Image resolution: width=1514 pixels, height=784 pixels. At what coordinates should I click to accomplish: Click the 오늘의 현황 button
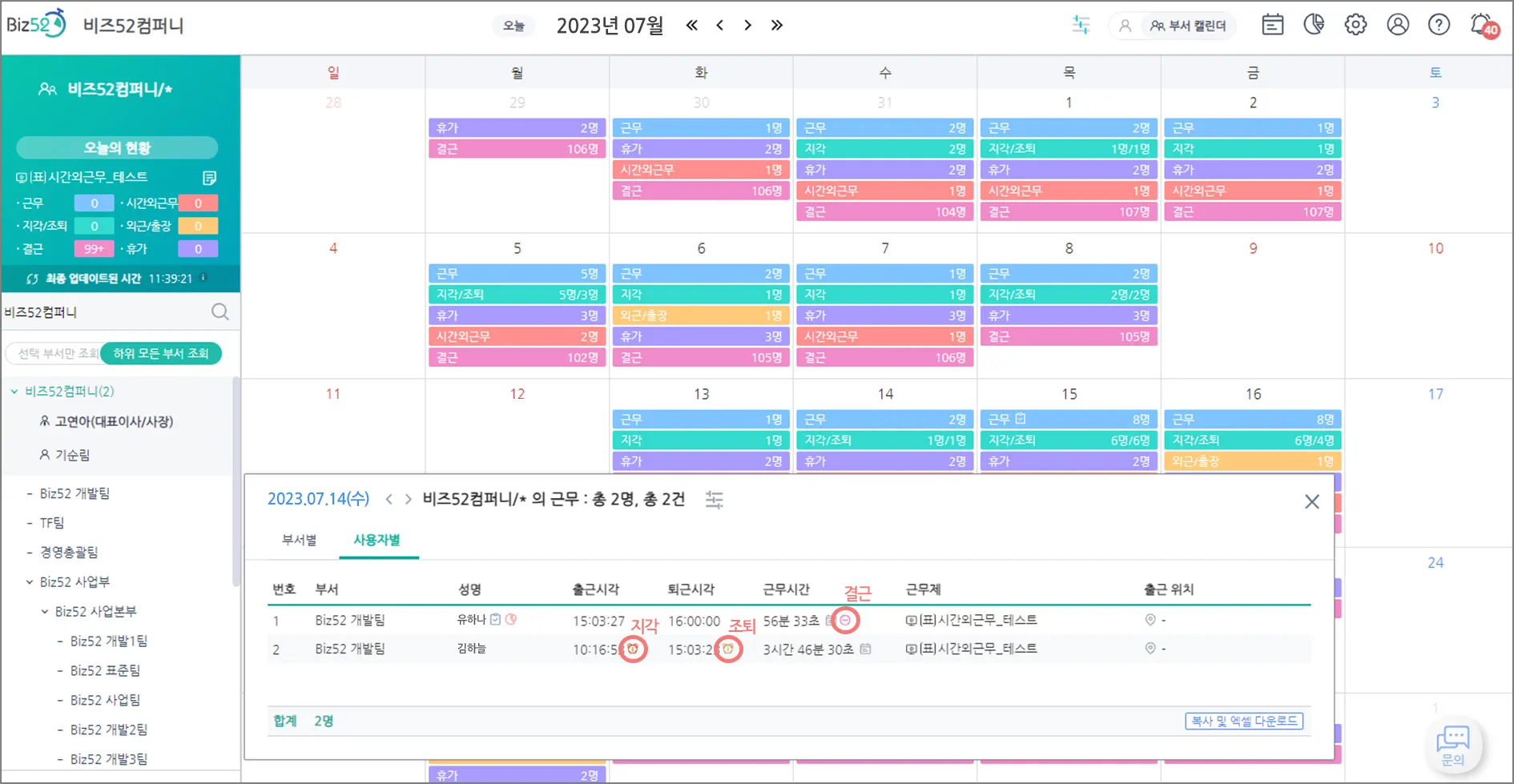point(117,147)
